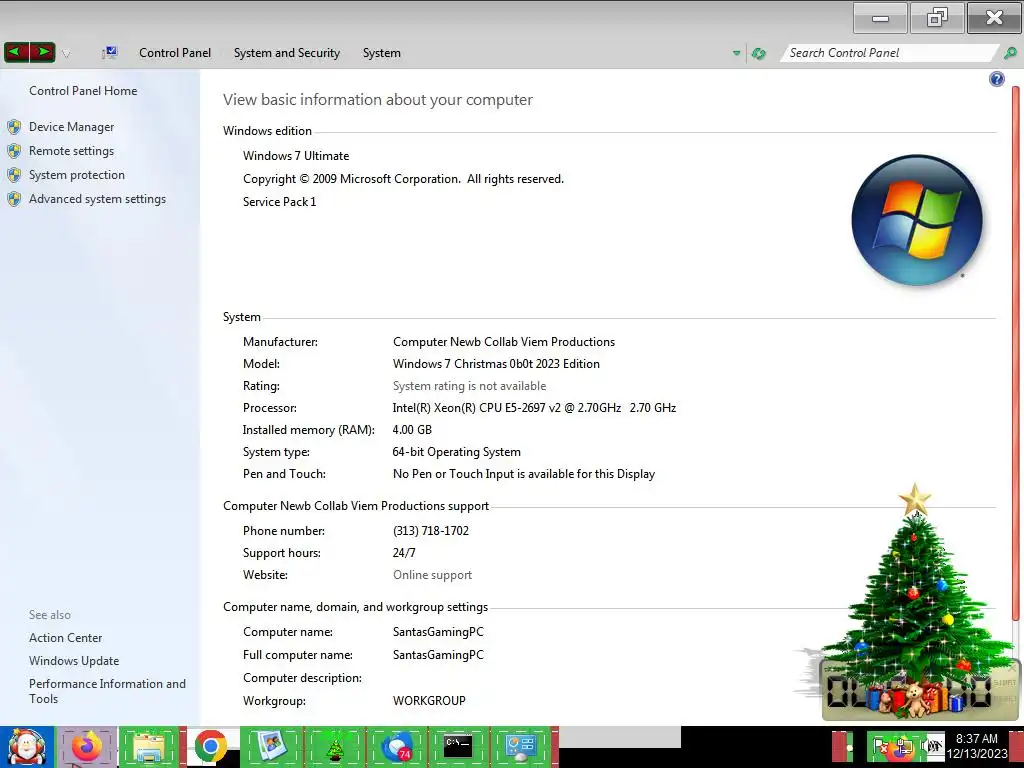Open the clock showing 8:37 AM

[977, 746]
